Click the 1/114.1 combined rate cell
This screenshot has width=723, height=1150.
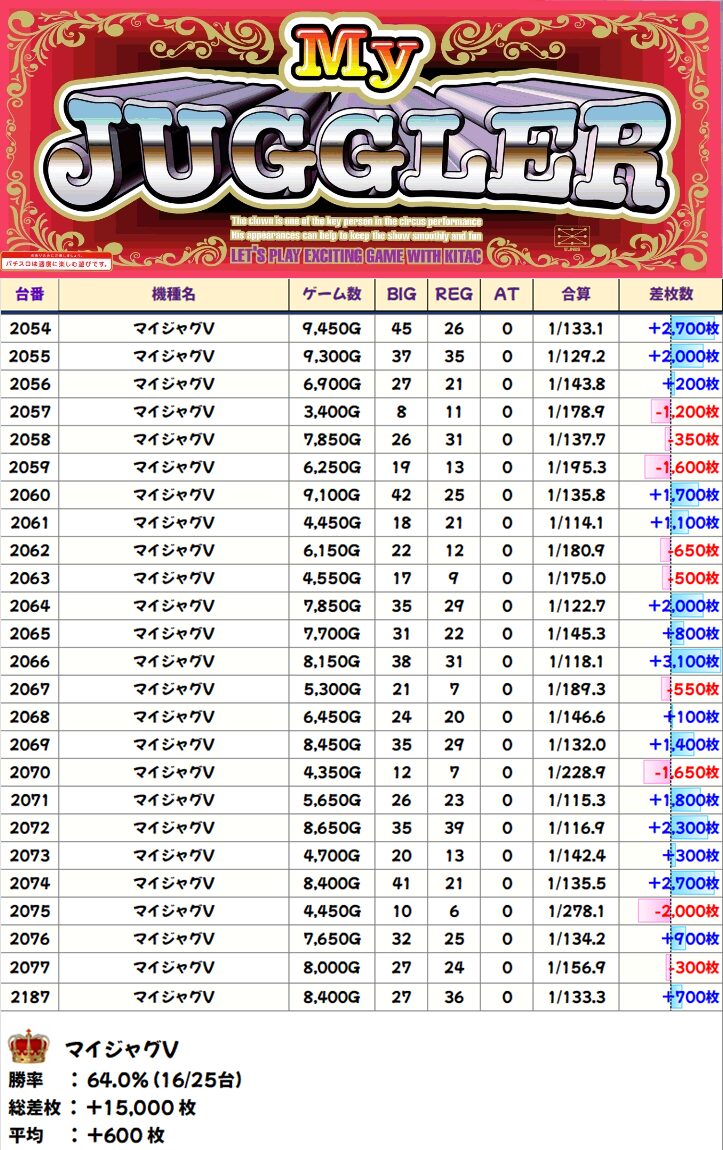click(x=576, y=523)
